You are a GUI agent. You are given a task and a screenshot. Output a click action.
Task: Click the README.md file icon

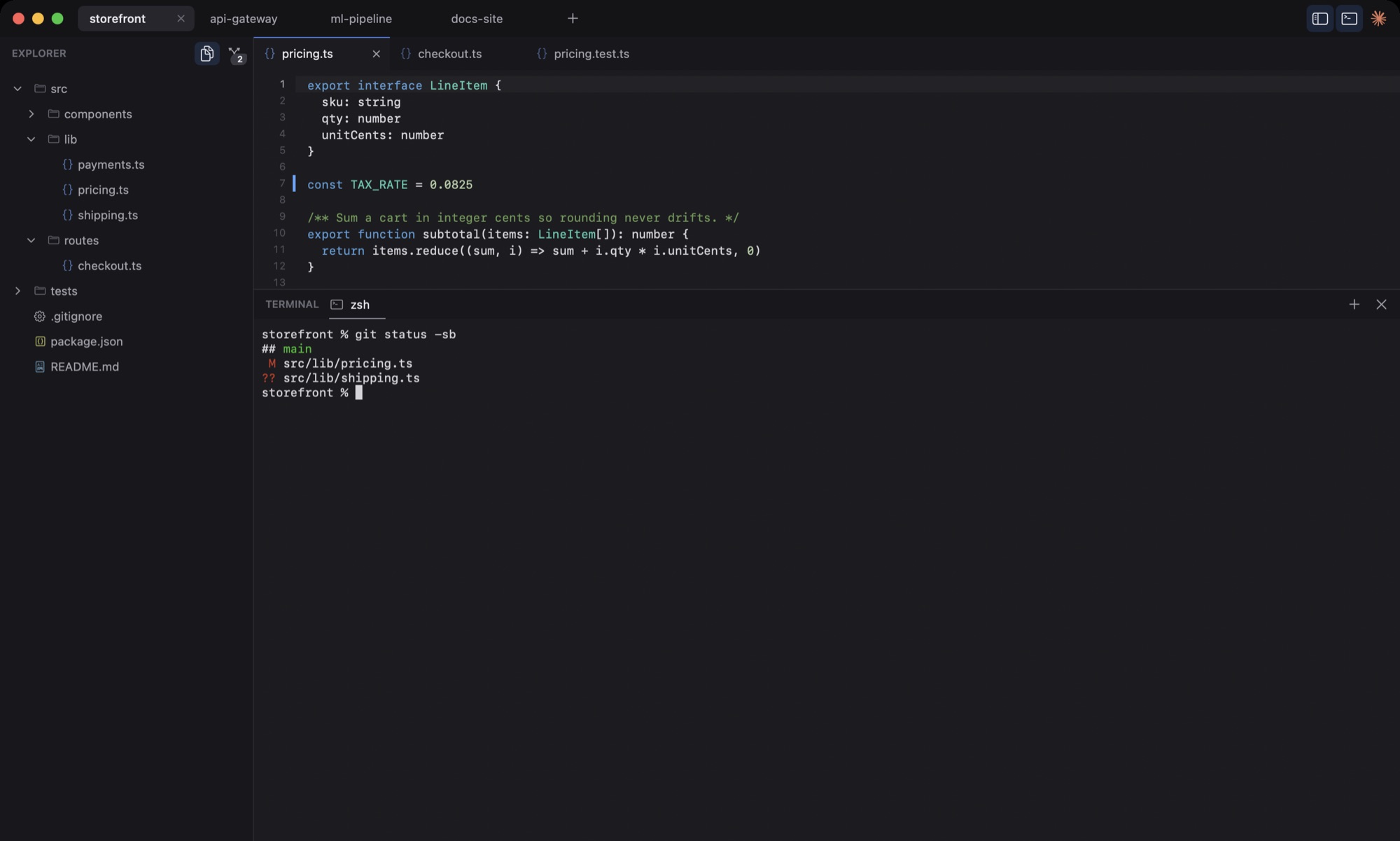pyautogui.click(x=40, y=367)
